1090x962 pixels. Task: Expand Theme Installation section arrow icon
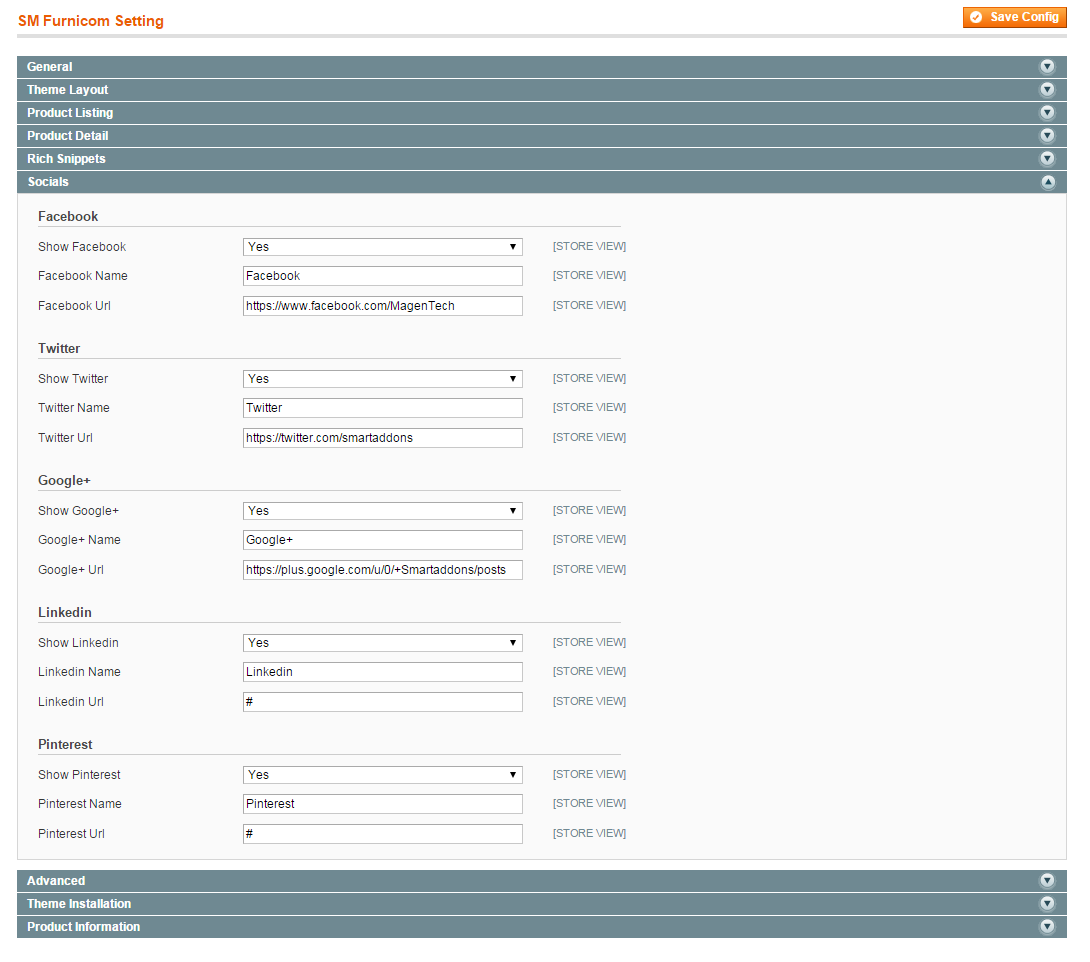pos(1047,904)
